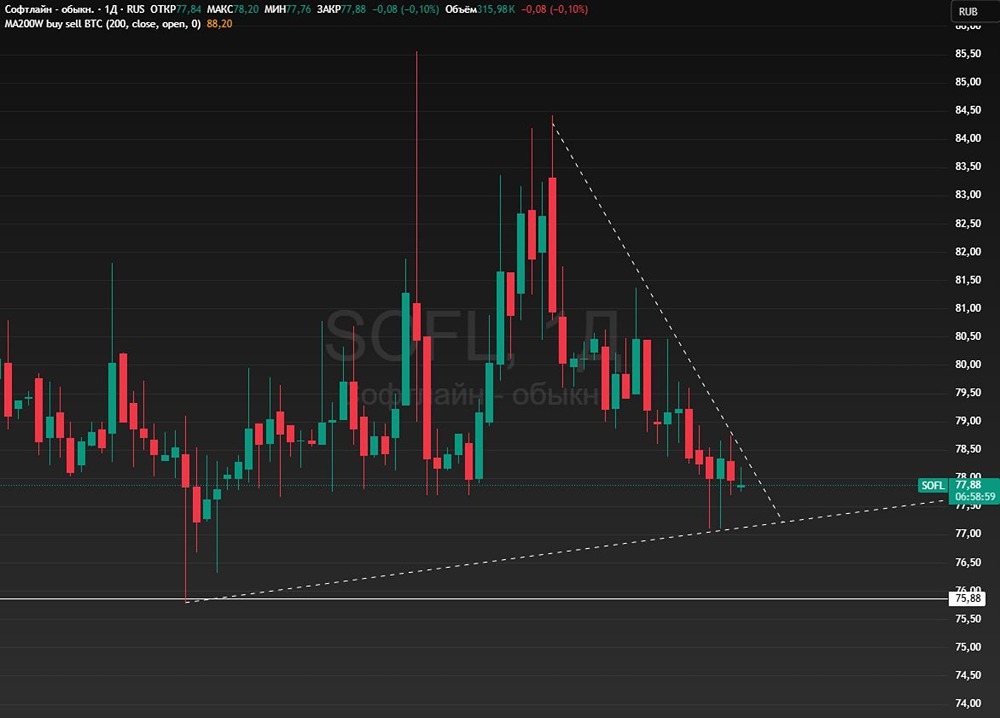The height and width of the screenshot is (718, 1000).
Task: Click the 78,50 price axis label
Action: 968,449
